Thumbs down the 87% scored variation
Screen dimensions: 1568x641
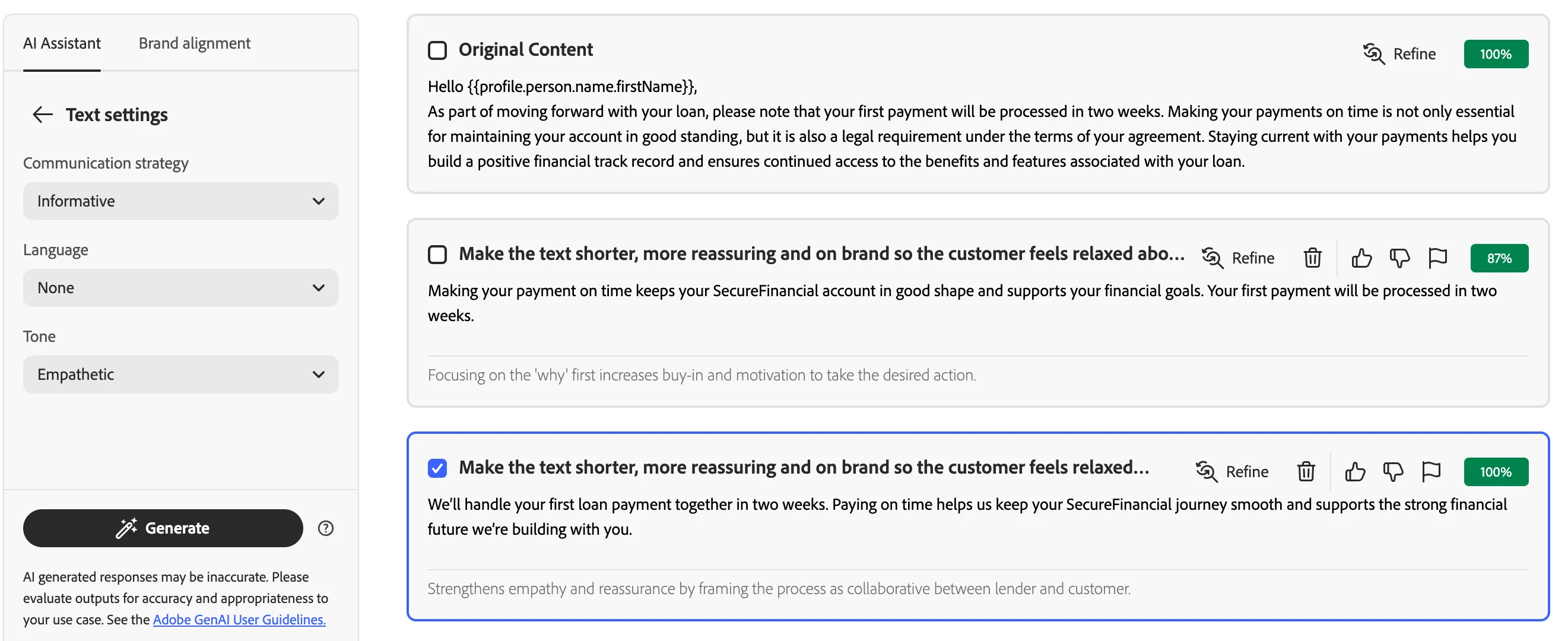1399,258
